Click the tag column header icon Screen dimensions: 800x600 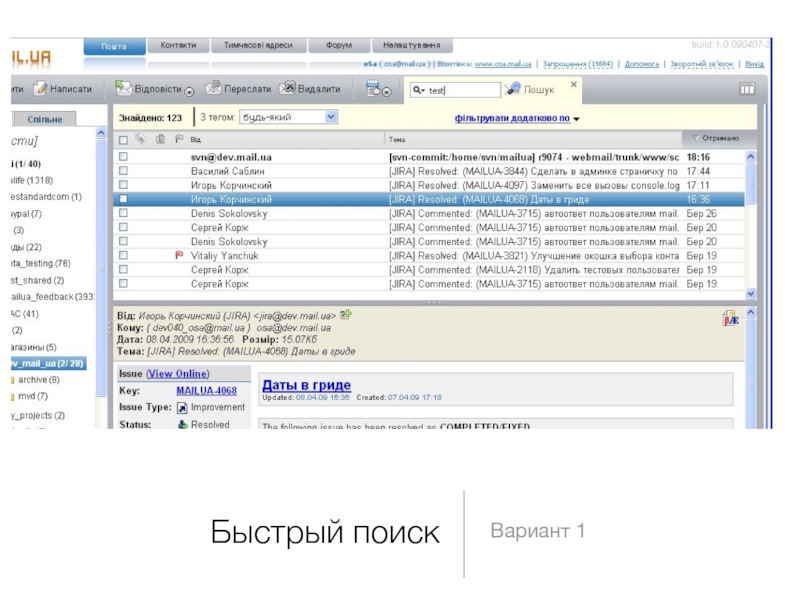coord(141,139)
